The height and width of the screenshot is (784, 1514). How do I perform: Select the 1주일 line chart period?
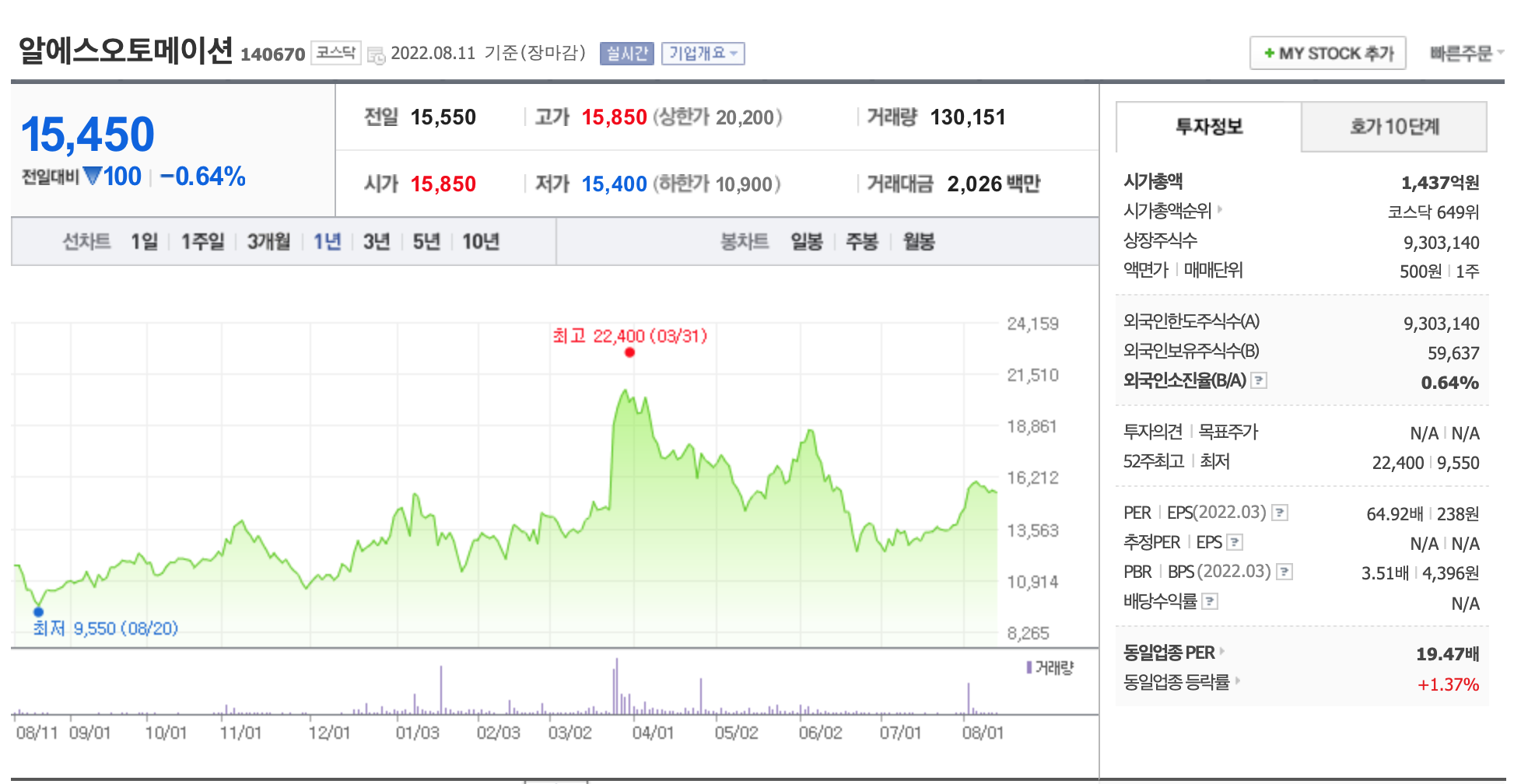[202, 241]
